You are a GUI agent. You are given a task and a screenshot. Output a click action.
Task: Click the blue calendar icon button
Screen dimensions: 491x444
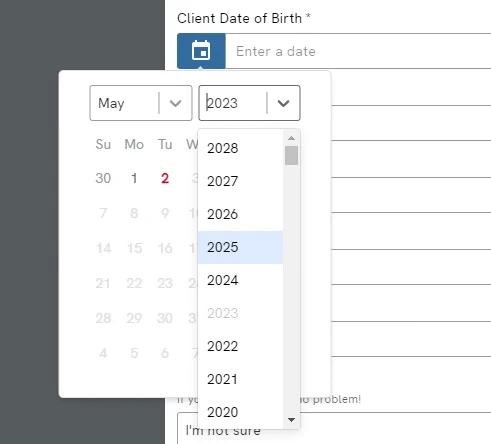(x=201, y=51)
